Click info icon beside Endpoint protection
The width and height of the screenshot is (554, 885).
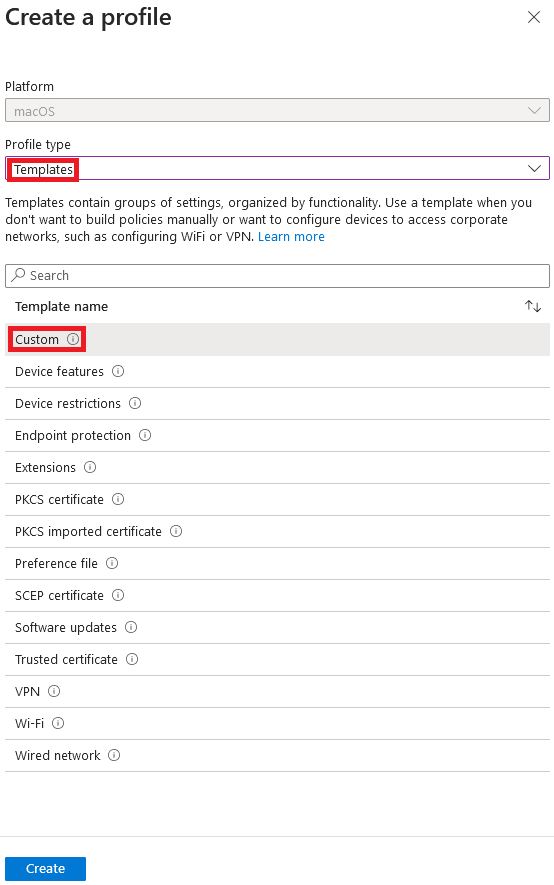pos(145,435)
